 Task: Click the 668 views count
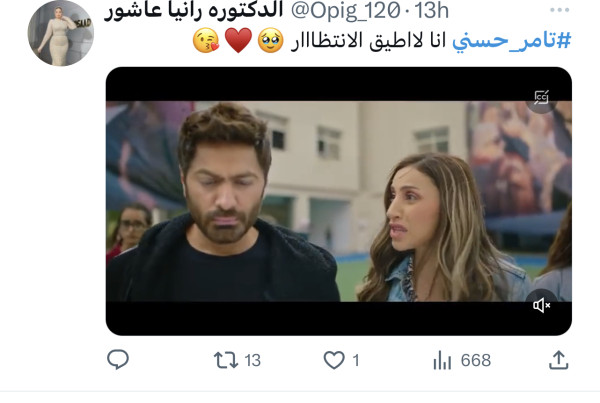pyautogui.click(x=476, y=360)
